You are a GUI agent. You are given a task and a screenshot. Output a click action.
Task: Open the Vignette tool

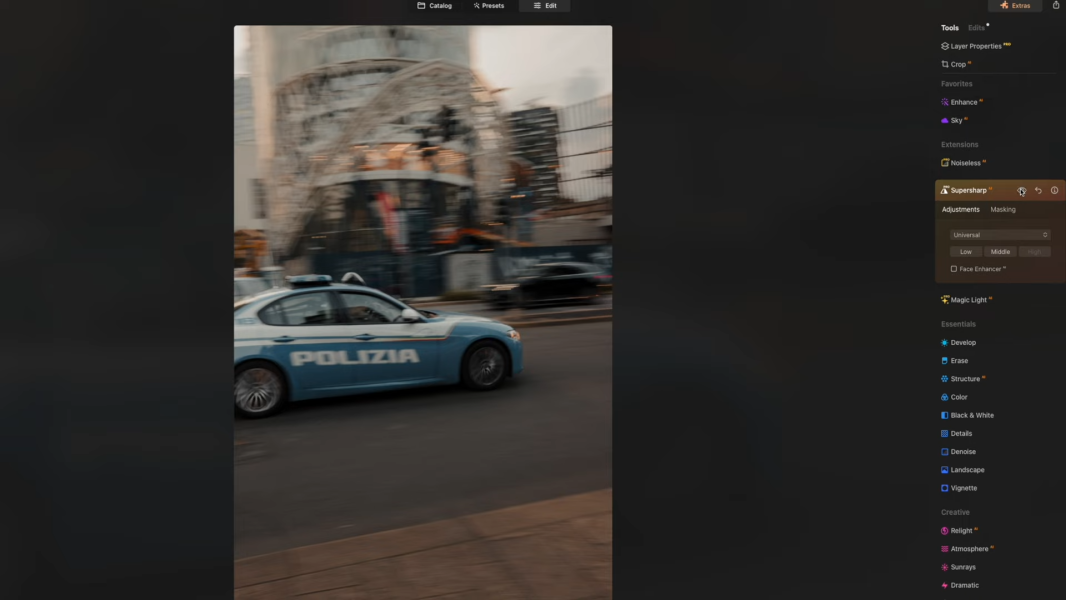tap(959, 488)
